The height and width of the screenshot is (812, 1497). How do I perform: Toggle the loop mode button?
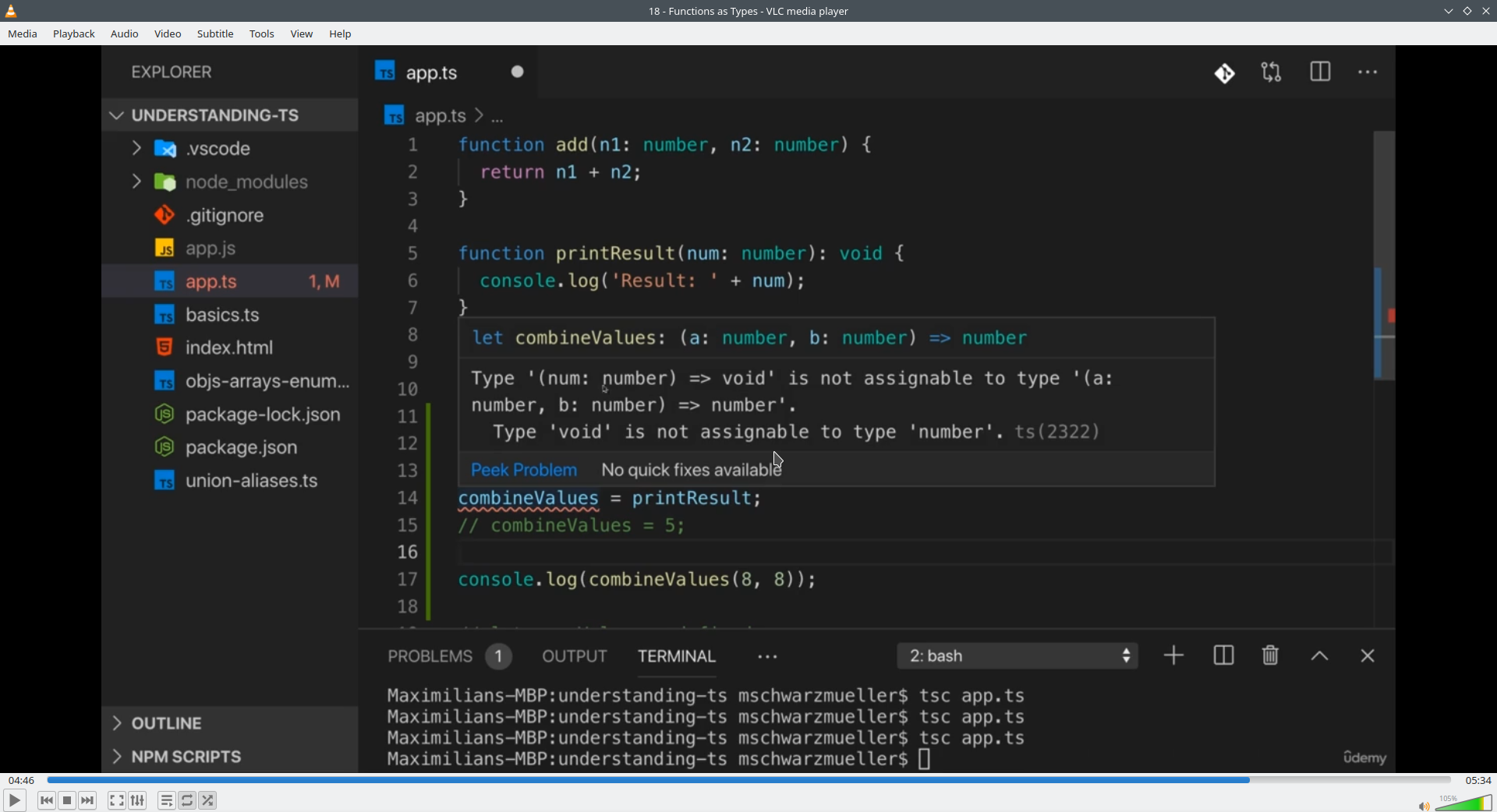[188, 800]
